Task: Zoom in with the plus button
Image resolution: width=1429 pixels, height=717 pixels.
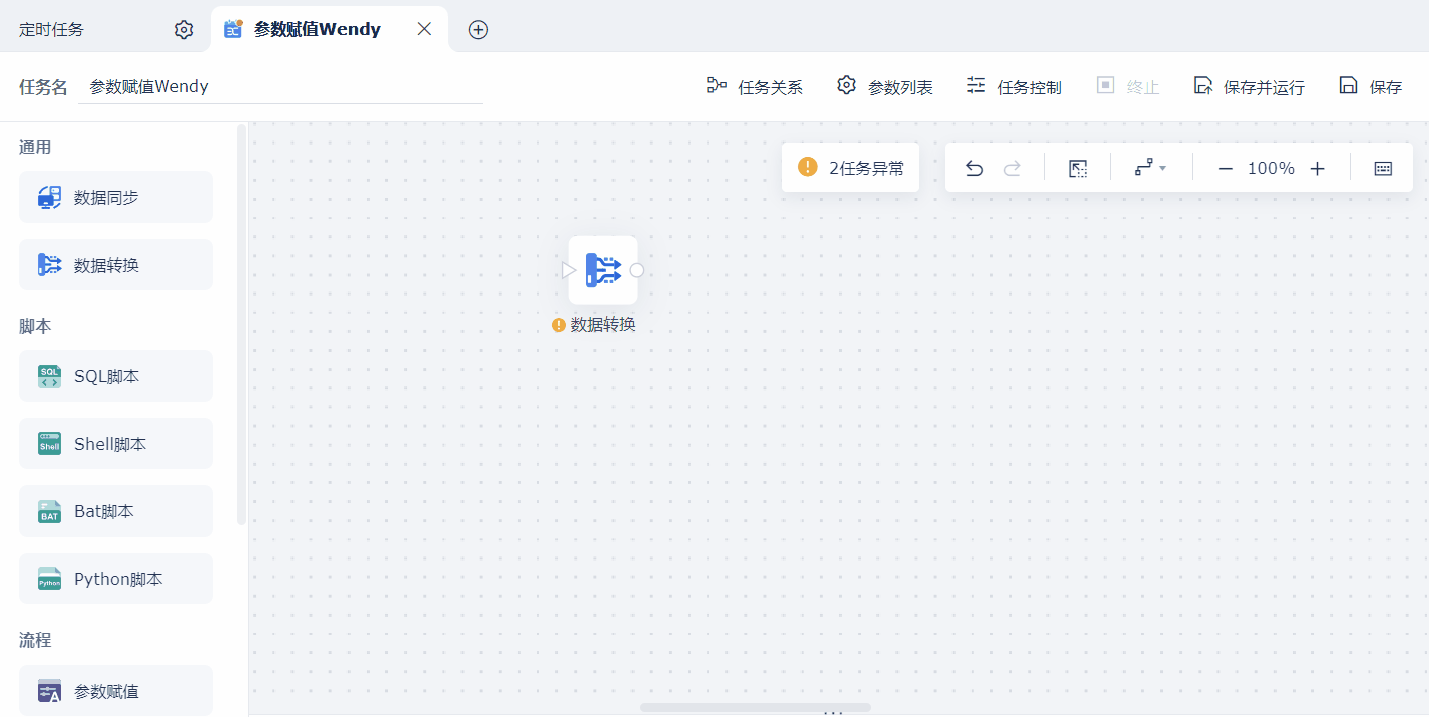Action: [x=1317, y=168]
